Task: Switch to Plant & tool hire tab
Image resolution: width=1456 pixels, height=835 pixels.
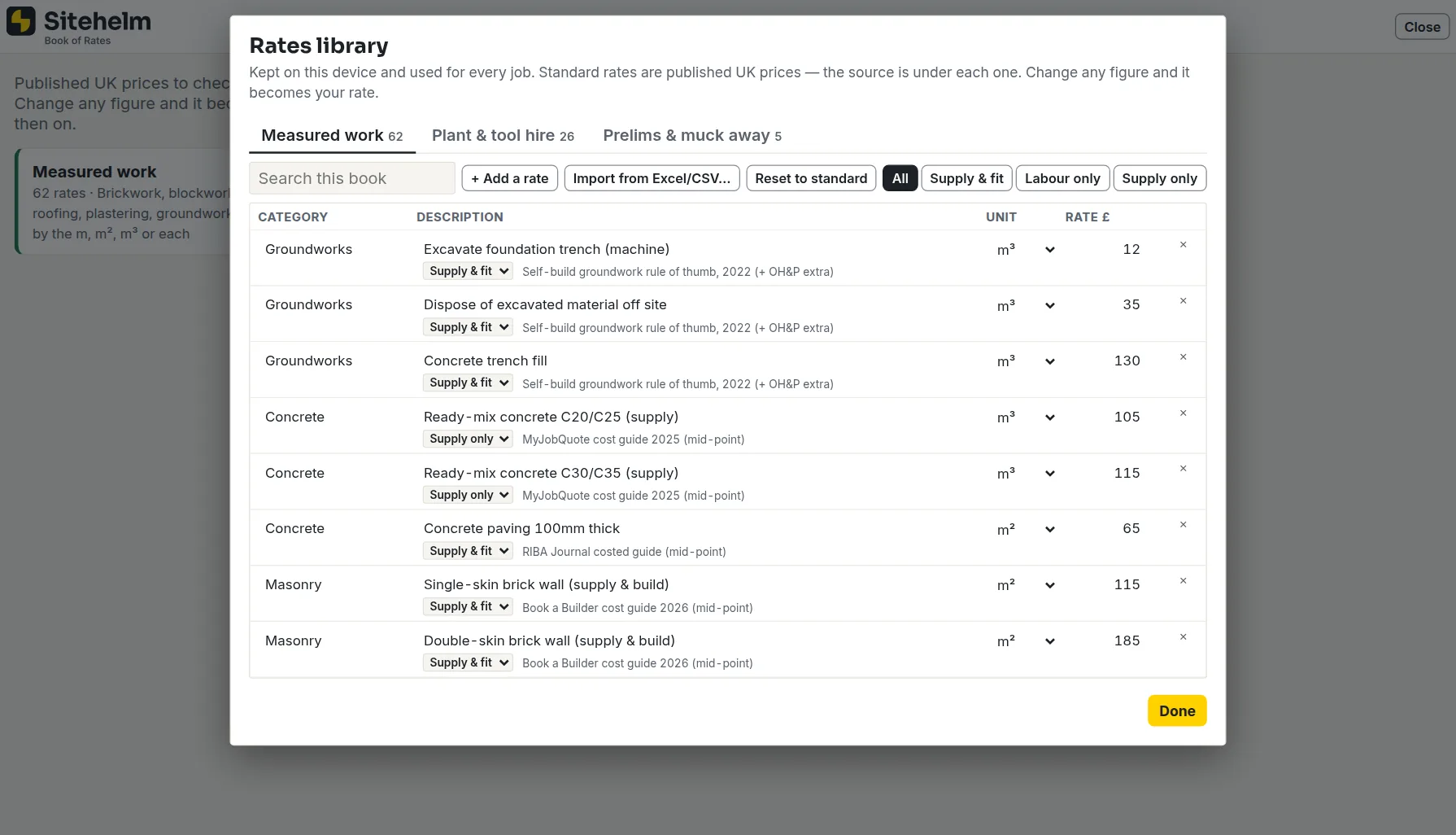Action: [503, 136]
